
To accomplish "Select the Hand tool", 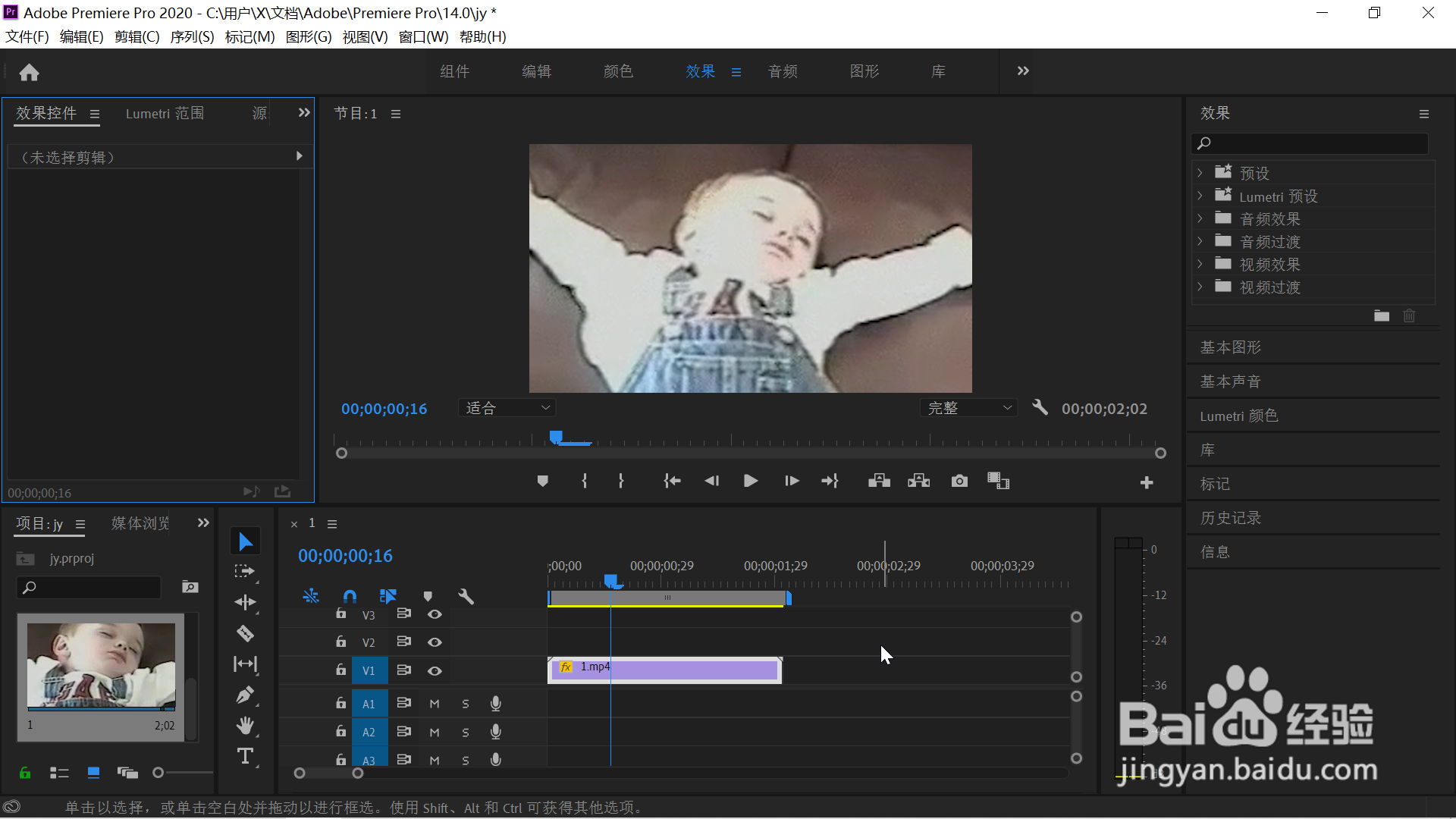I will pos(245,726).
